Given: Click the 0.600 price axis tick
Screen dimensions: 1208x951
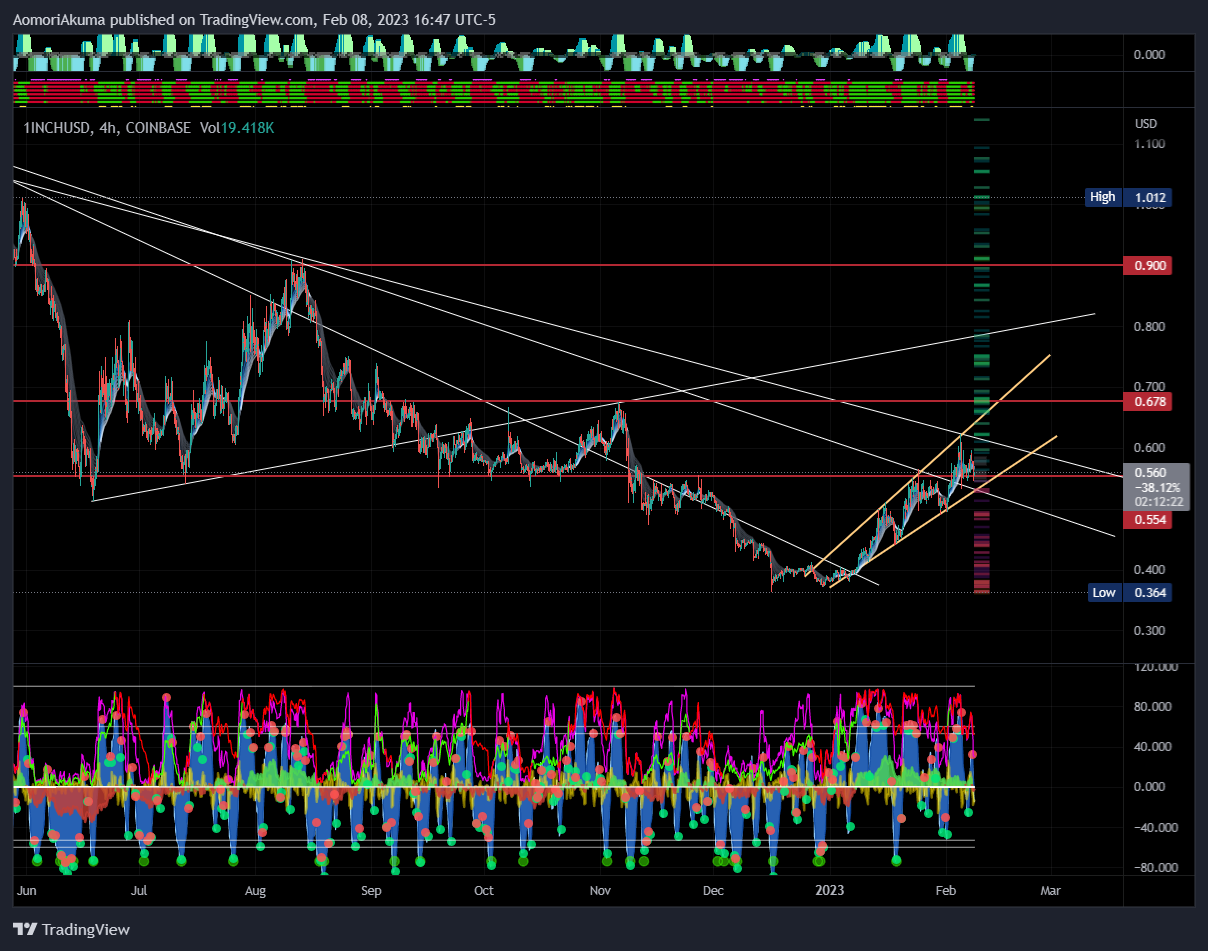Looking at the screenshot, I should click(1150, 447).
